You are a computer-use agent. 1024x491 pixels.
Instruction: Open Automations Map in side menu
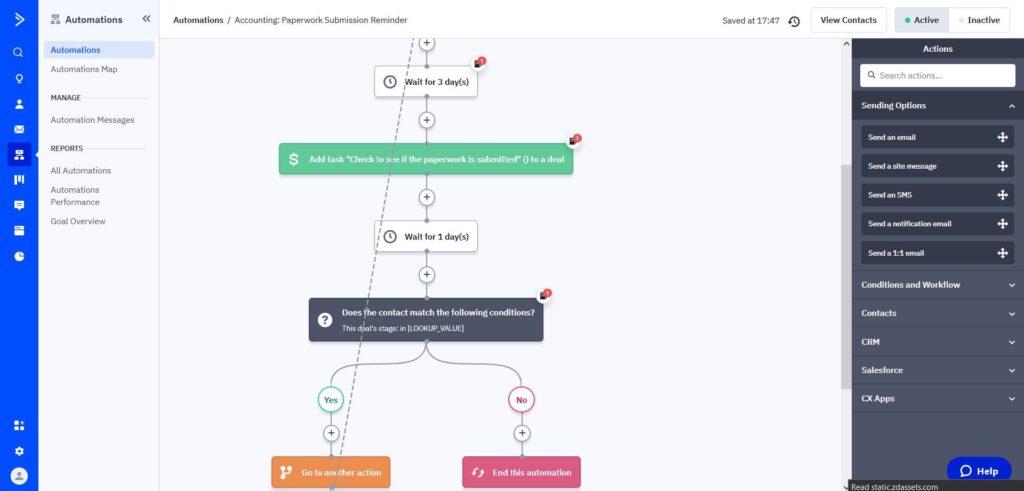pyautogui.click(x=84, y=69)
